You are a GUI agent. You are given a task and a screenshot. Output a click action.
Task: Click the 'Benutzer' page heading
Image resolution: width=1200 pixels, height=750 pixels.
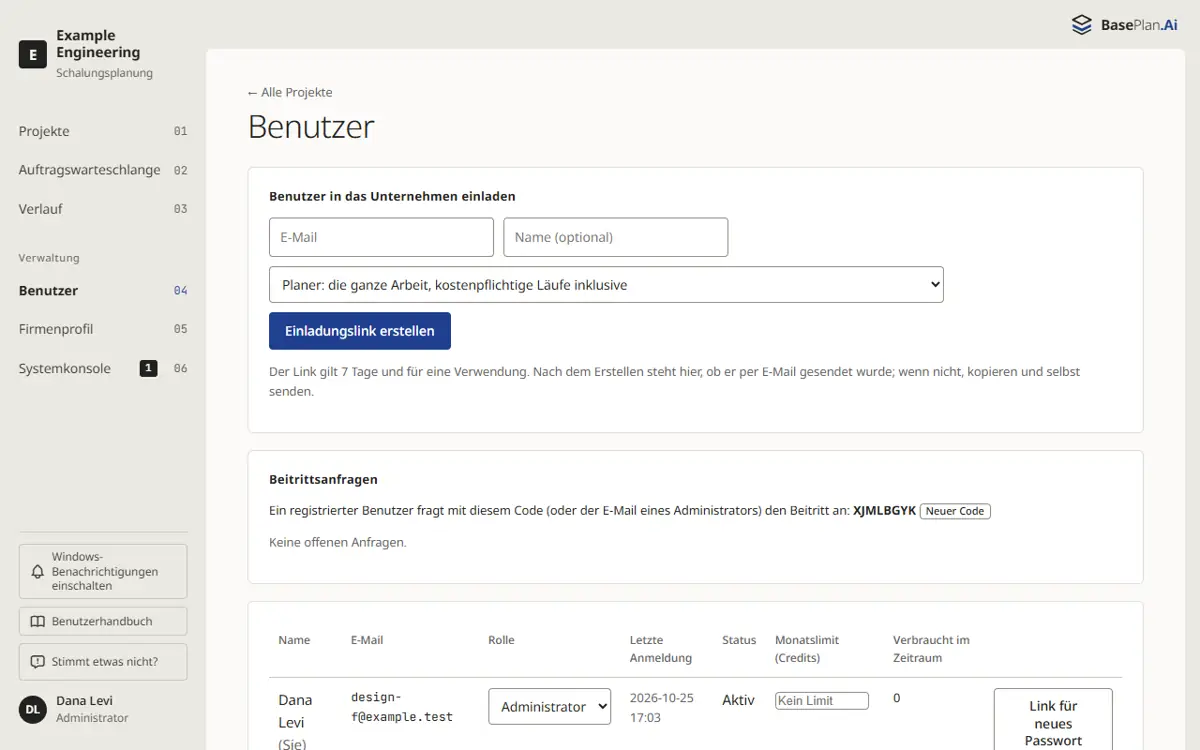pos(311,127)
